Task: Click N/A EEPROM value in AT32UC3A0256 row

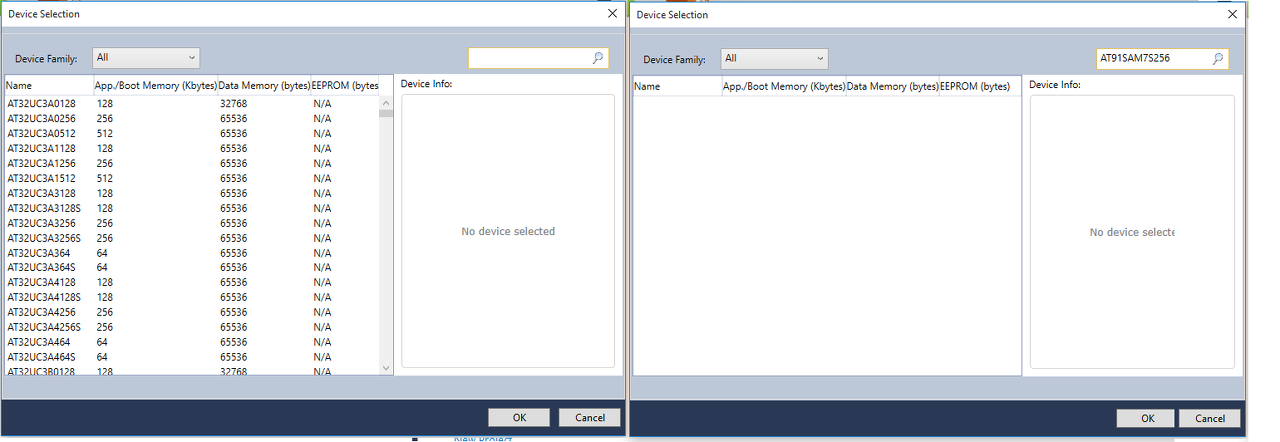Action: [322, 119]
